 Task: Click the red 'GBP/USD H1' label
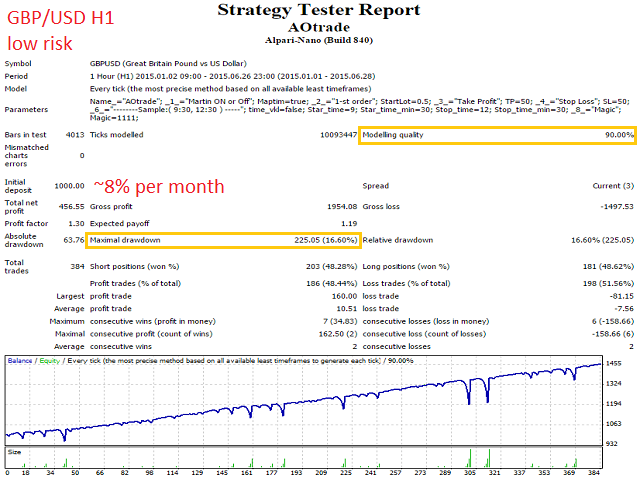pos(60,18)
